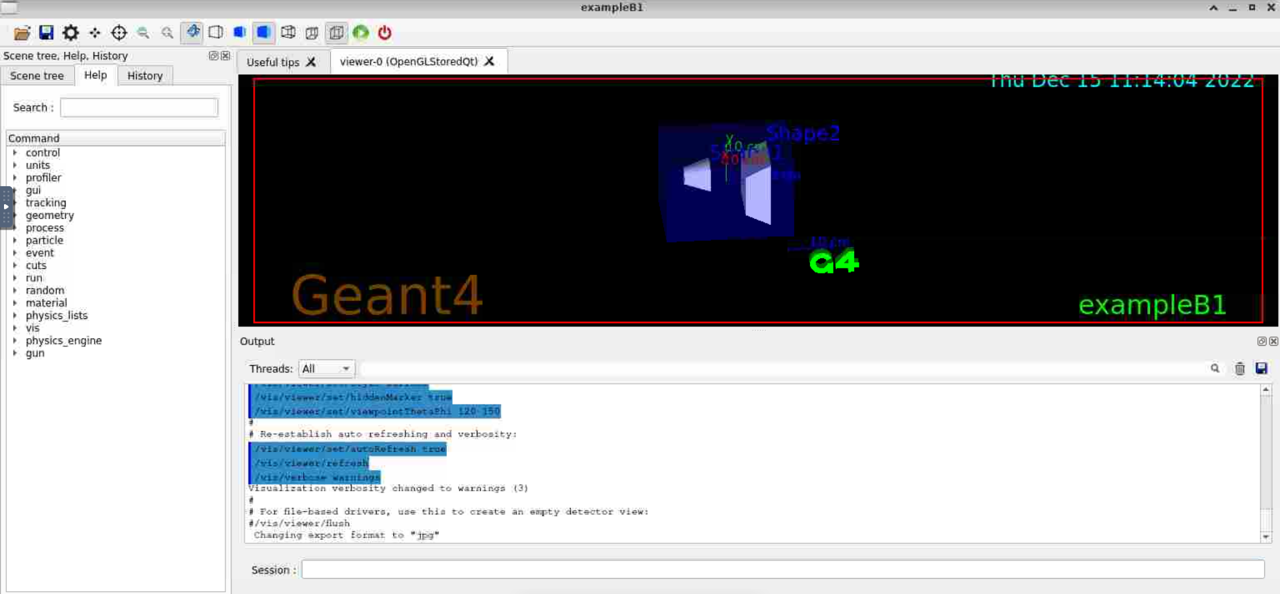Expand the particle command group

pyautogui.click(x=15, y=241)
